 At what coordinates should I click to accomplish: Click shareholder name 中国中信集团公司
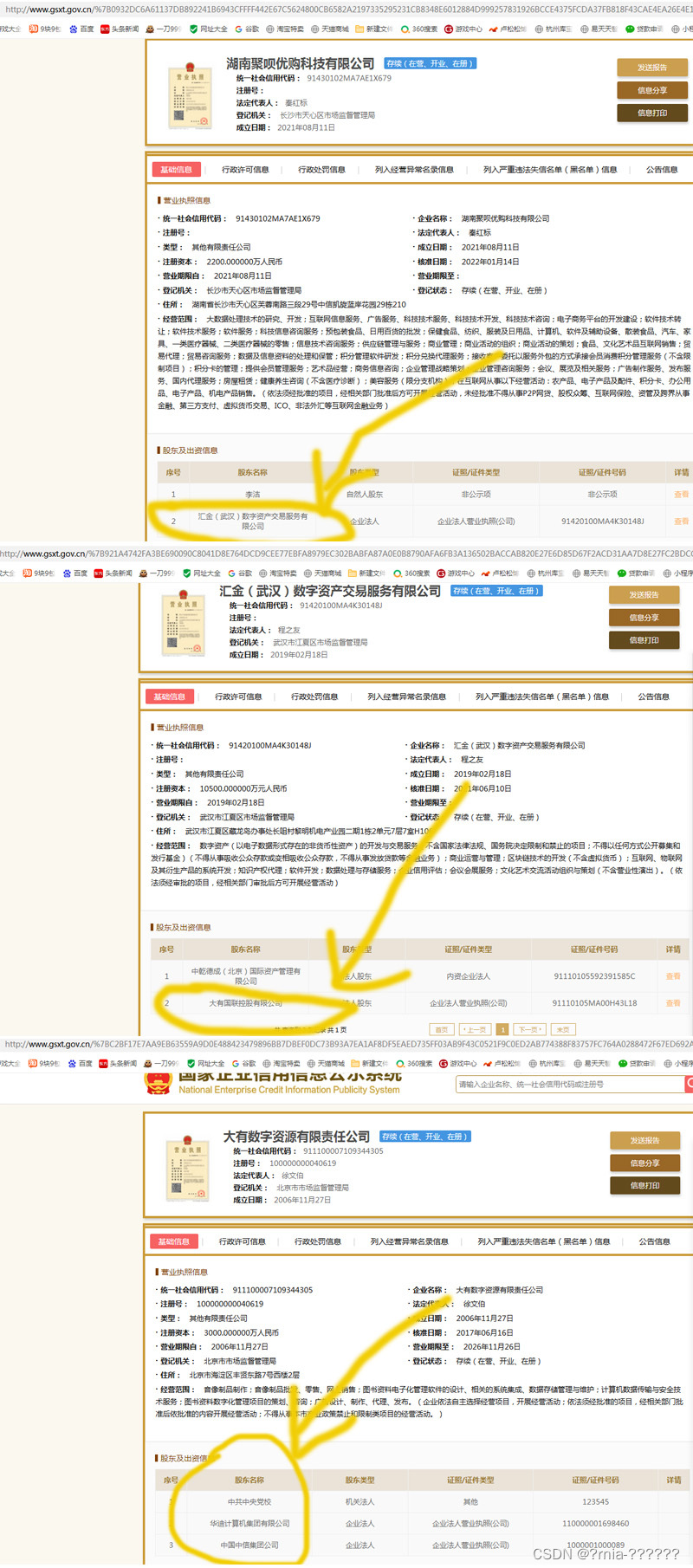(x=249, y=1545)
